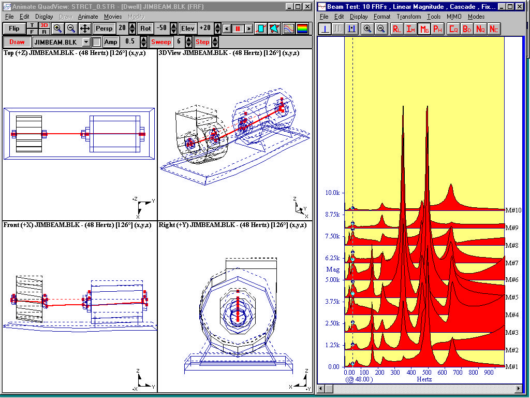This screenshot has width=530, height=398.
Task: Click the Elev button
Action: [188, 29]
